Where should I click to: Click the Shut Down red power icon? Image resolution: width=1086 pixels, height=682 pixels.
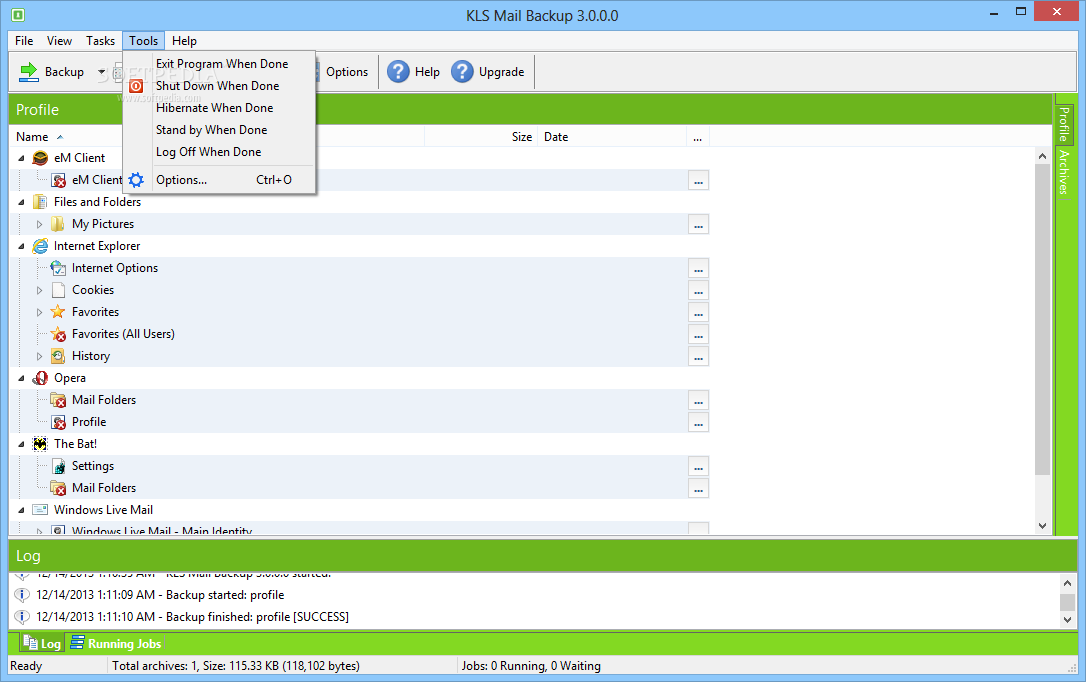(136, 86)
